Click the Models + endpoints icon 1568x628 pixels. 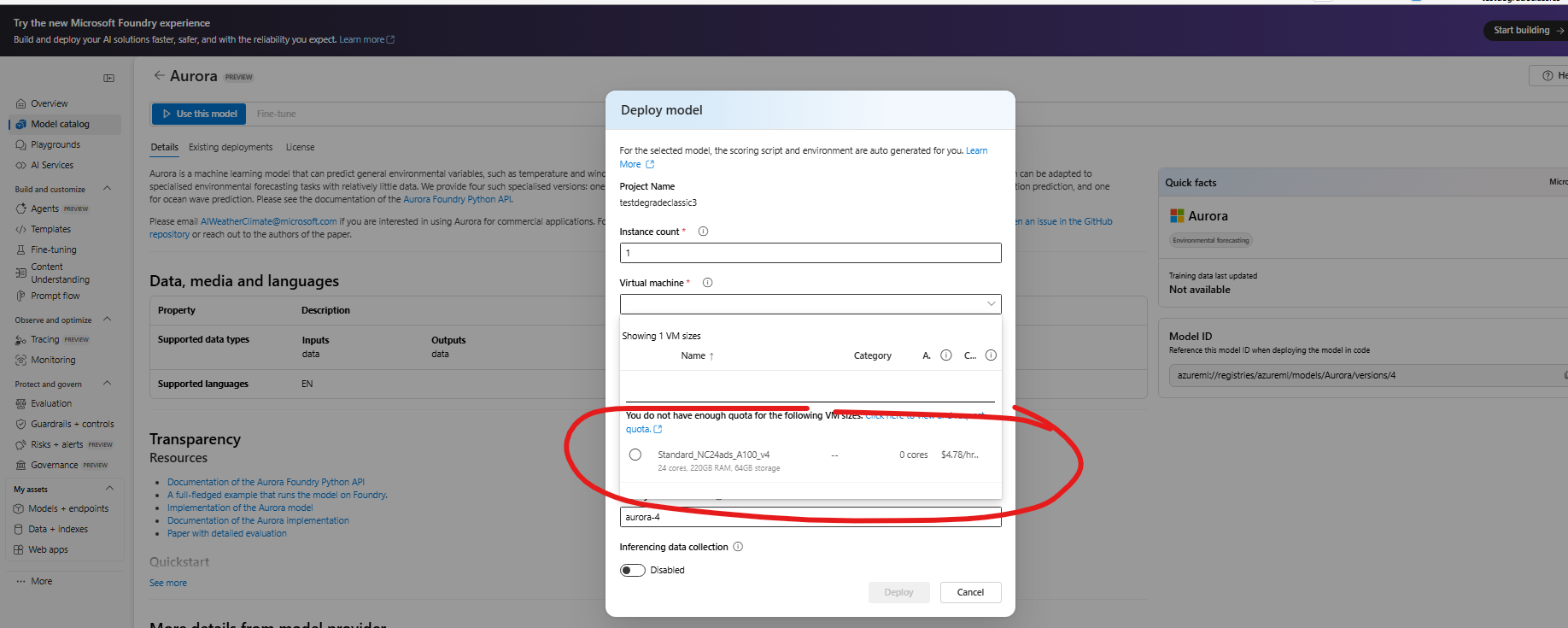point(18,508)
